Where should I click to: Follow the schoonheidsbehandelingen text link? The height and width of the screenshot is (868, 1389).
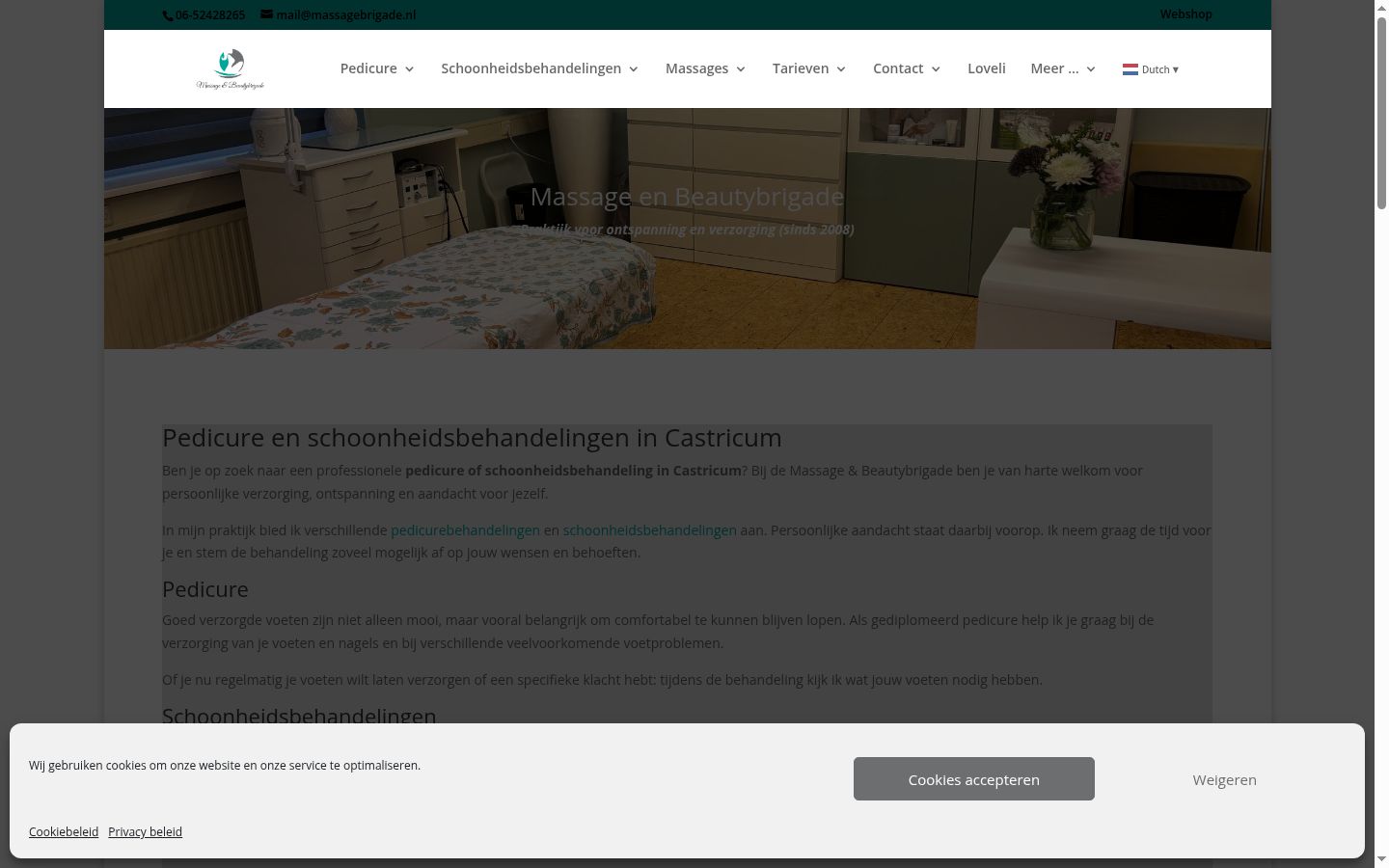point(650,530)
